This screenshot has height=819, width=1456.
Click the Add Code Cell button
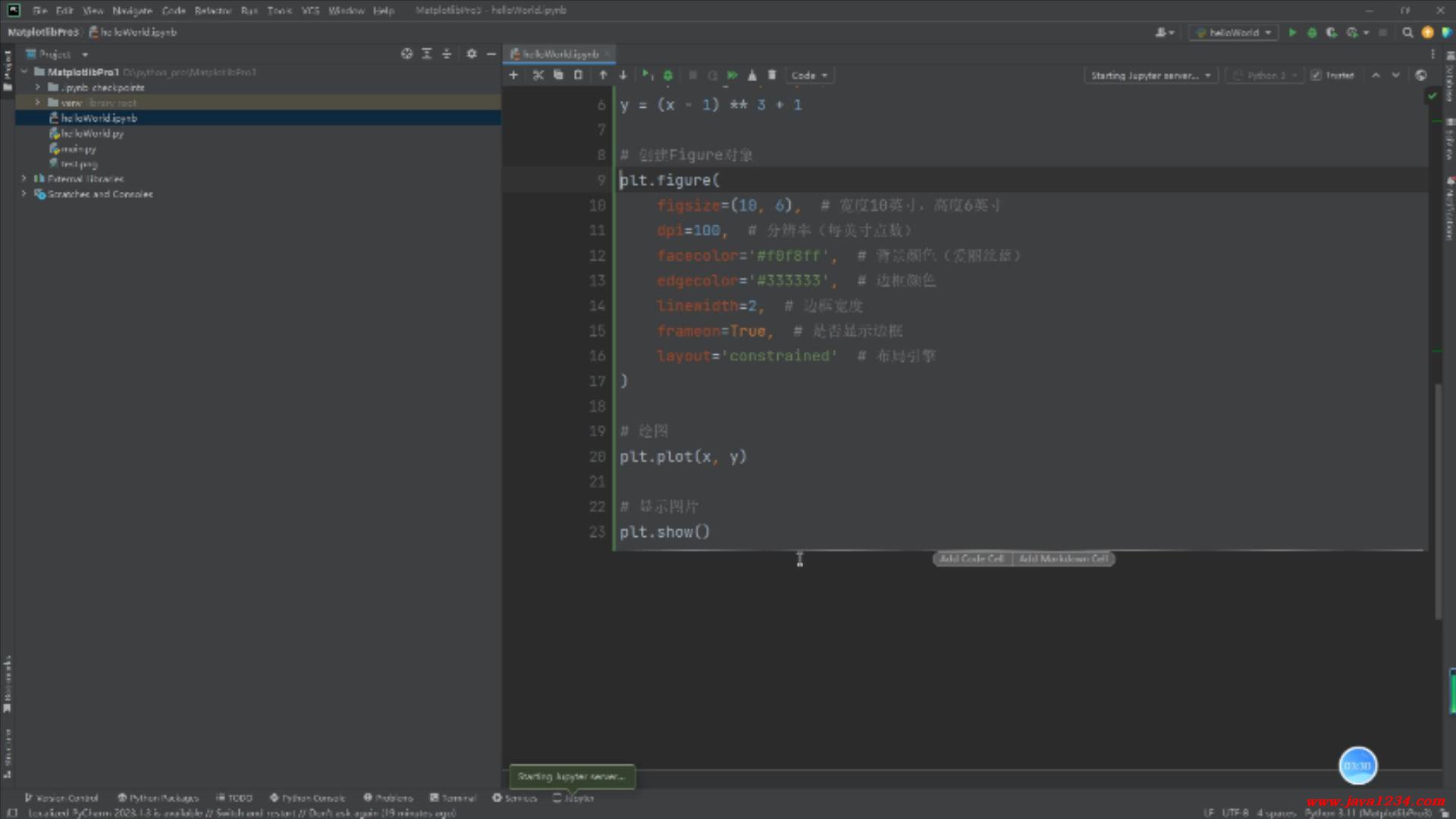(971, 559)
